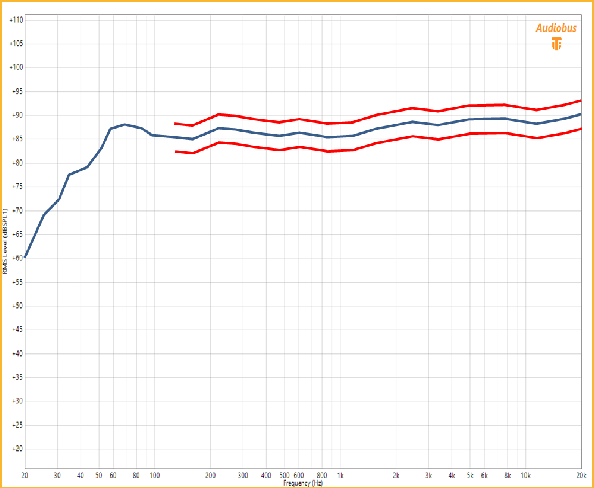Viewport: 594px width, 488px height.
Task: Click the 20 tick on the frequency axis
Action: coord(25,475)
